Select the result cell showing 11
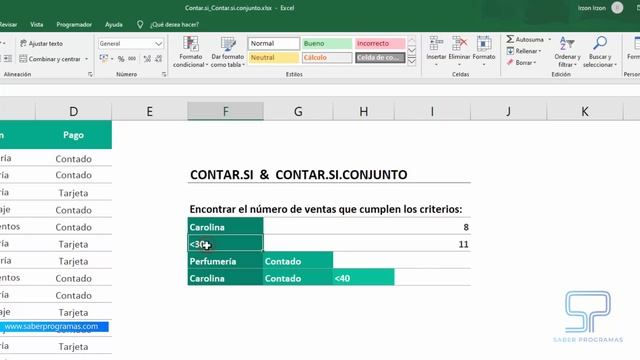 point(432,244)
